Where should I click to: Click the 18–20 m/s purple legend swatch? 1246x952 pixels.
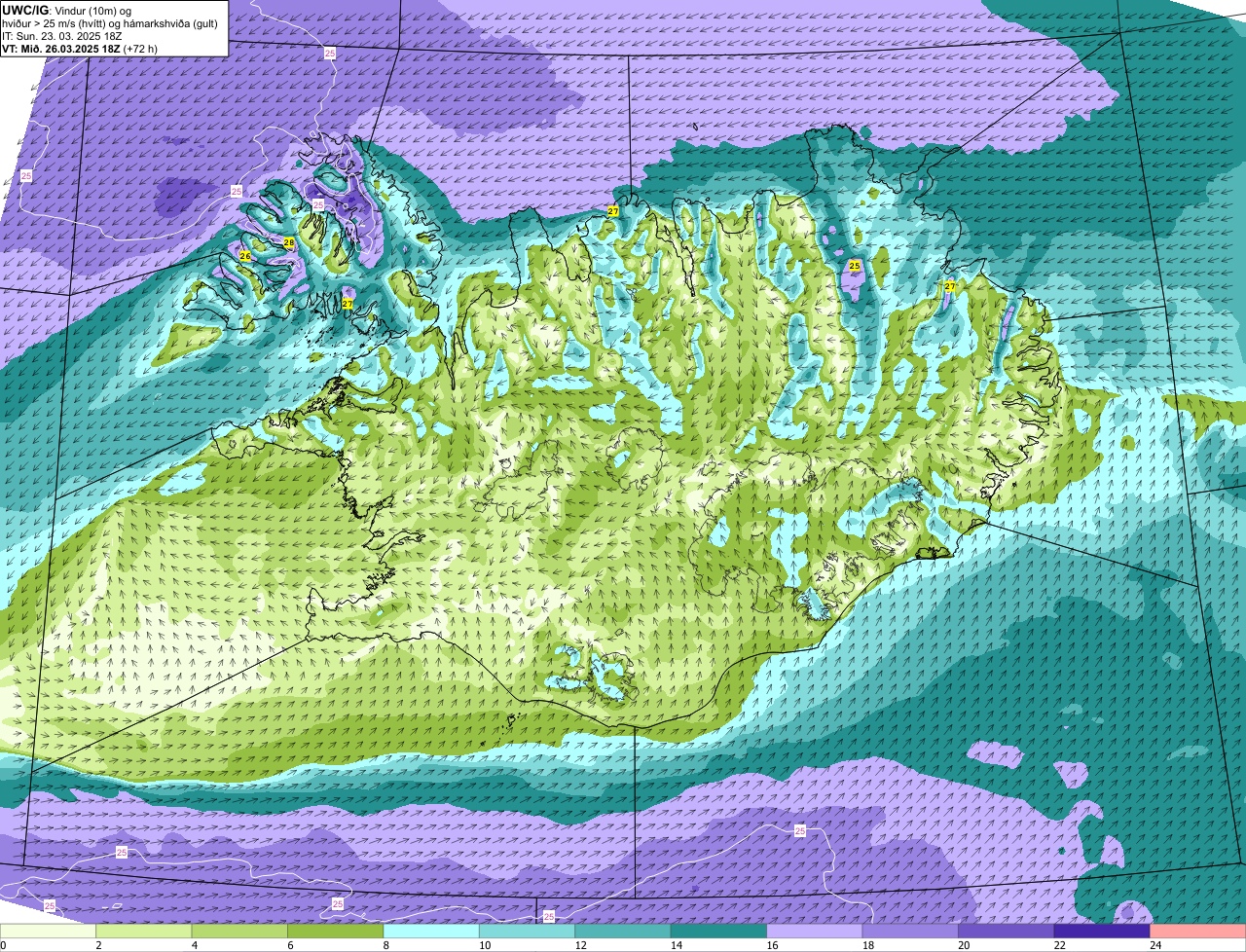(x=911, y=931)
